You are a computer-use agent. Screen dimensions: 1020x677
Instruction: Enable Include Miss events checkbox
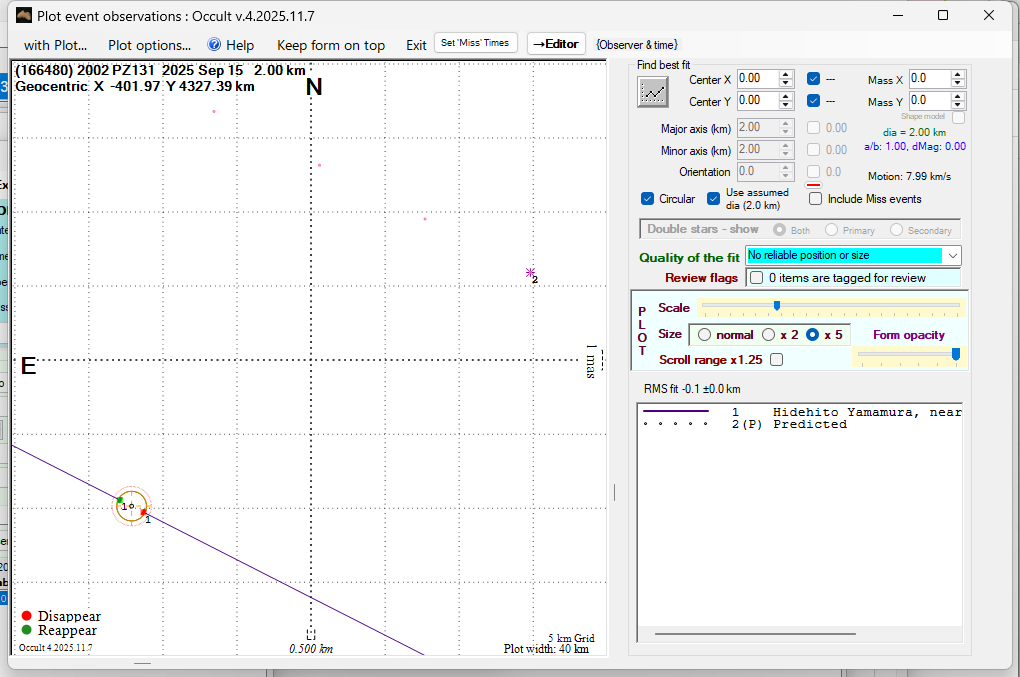tap(816, 199)
